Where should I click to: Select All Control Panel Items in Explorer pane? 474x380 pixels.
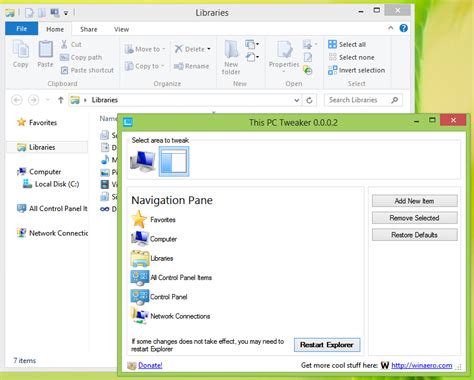pos(52,209)
